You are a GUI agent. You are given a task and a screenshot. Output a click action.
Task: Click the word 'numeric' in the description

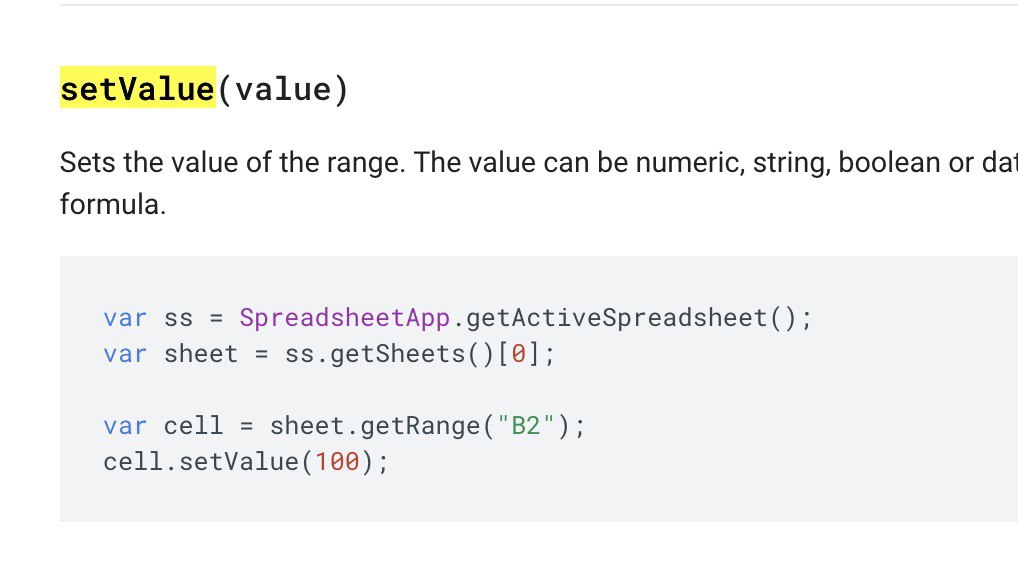click(683, 162)
